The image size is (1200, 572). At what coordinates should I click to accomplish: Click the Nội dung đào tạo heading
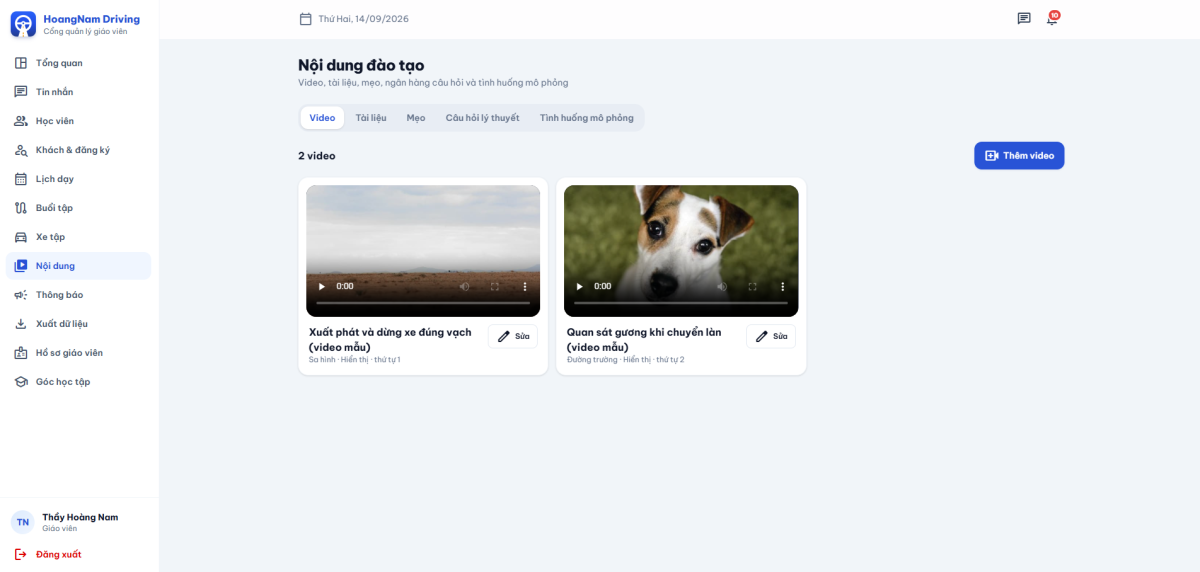361,65
